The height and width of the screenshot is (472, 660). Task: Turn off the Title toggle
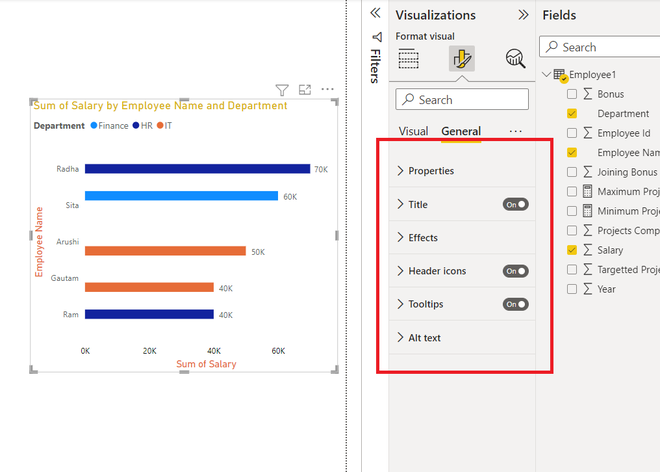(516, 205)
